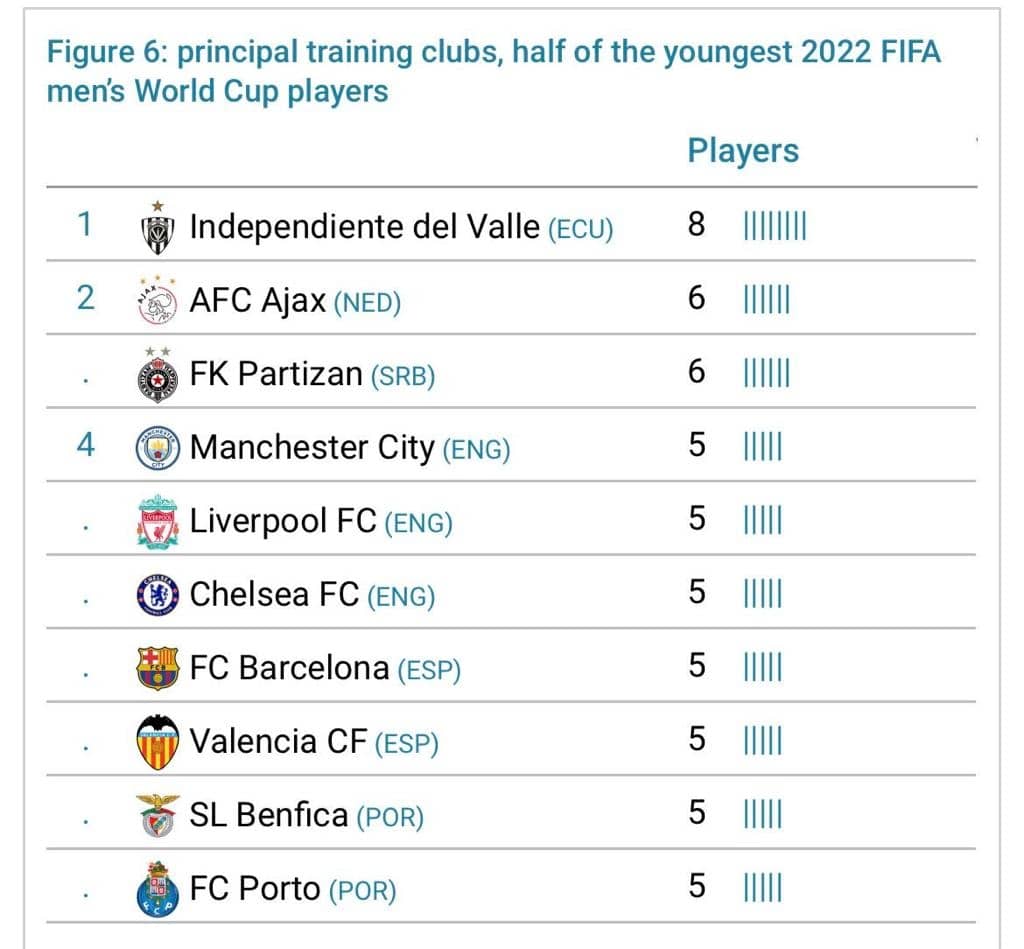The height and width of the screenshot is (949, 1024).
Task: Click the eight-tick bar for Independiente
Action: click(x=775, y=226)
